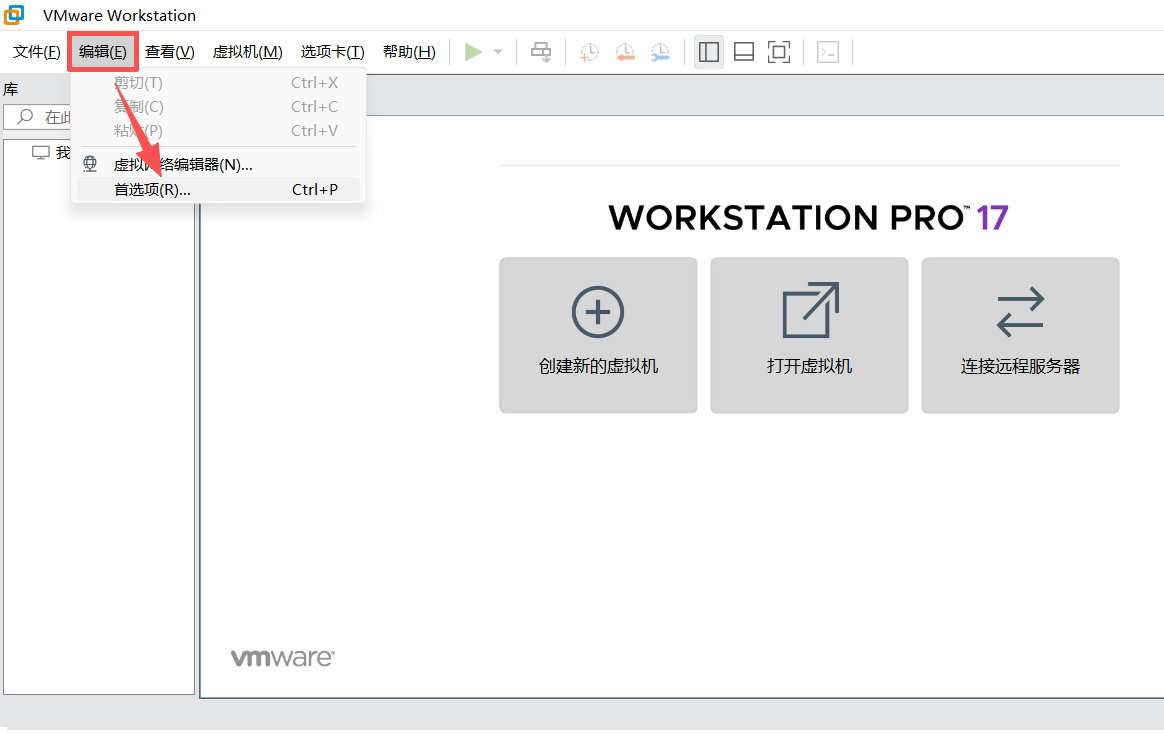Click the green power-on play icon
Image resolution: width=1164 pixels, height=733 pixels.
click(x=473, y=52)
